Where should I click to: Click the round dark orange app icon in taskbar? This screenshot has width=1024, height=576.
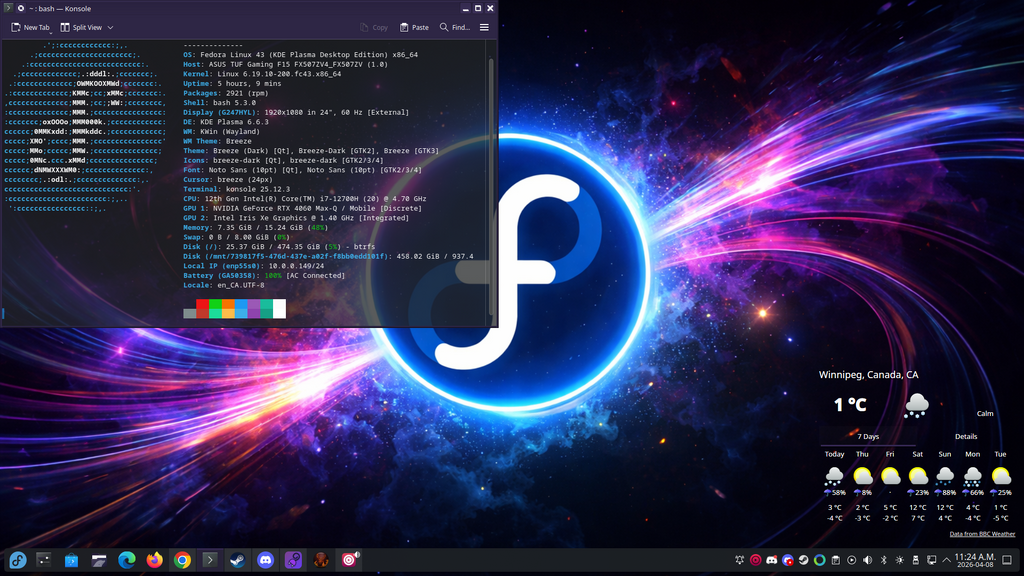(321, 560)
